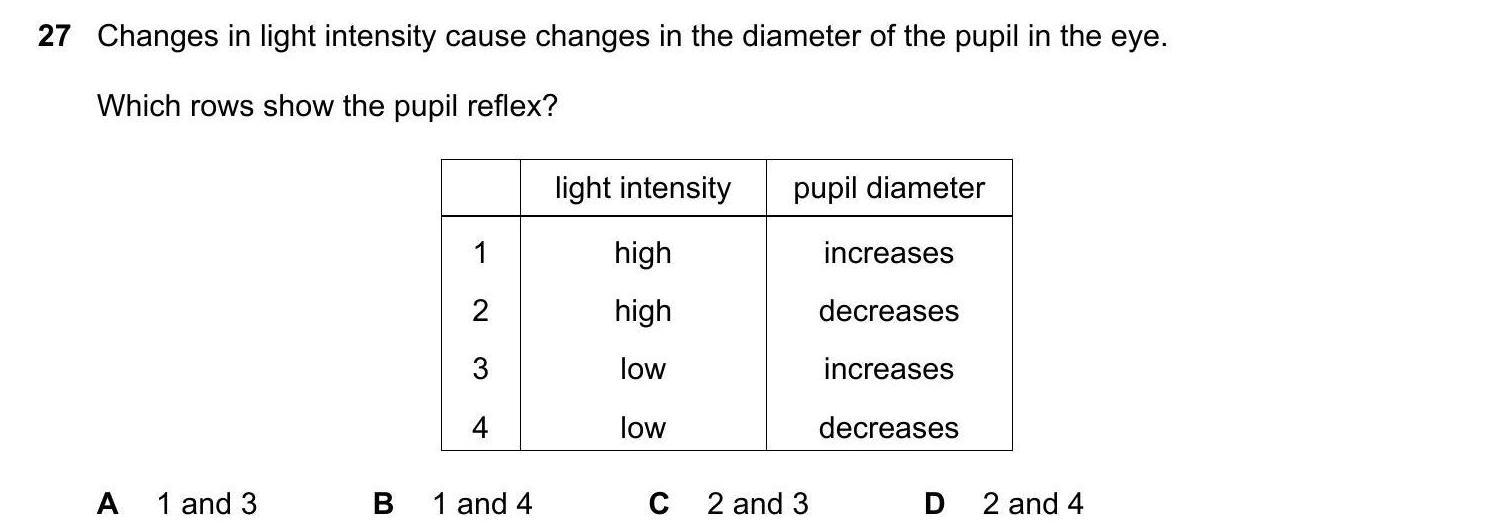This screenshot has width=1500, height=532.
Task: Click row number 1 in the table
Action: point(480,253)
